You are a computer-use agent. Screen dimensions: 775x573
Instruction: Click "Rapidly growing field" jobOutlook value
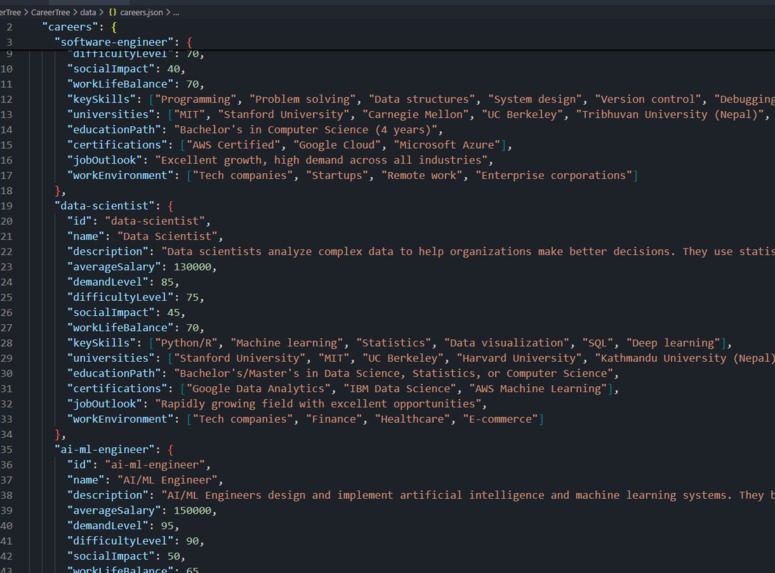[x=318, y=404]
